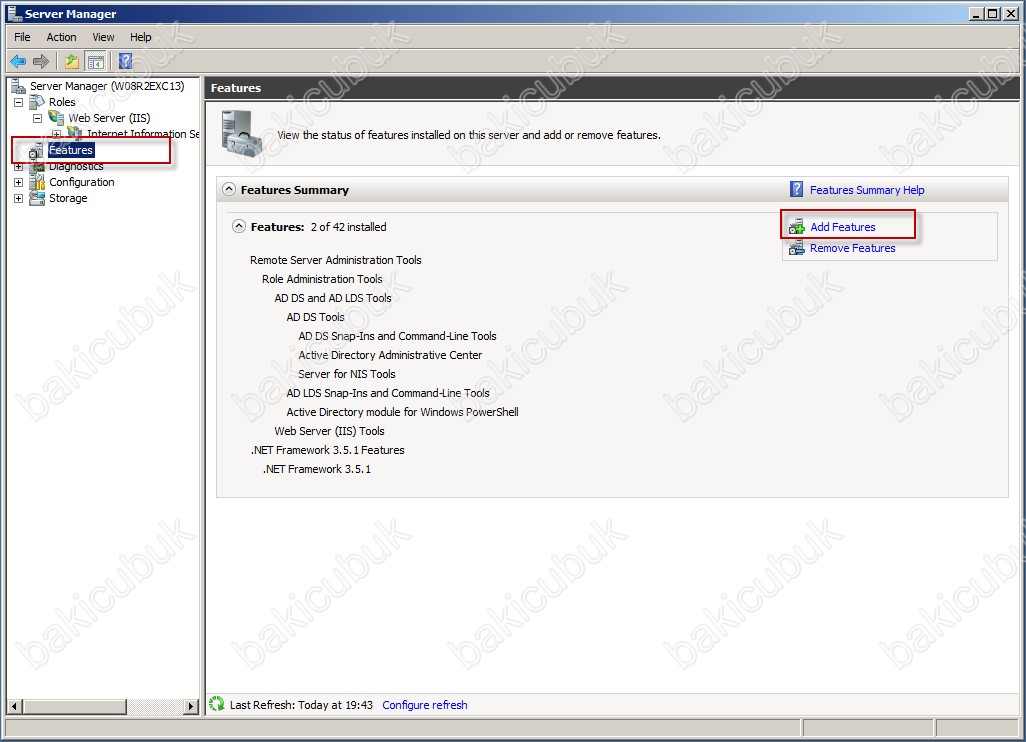Select the Features node in the tree

(x=71, y=150)
